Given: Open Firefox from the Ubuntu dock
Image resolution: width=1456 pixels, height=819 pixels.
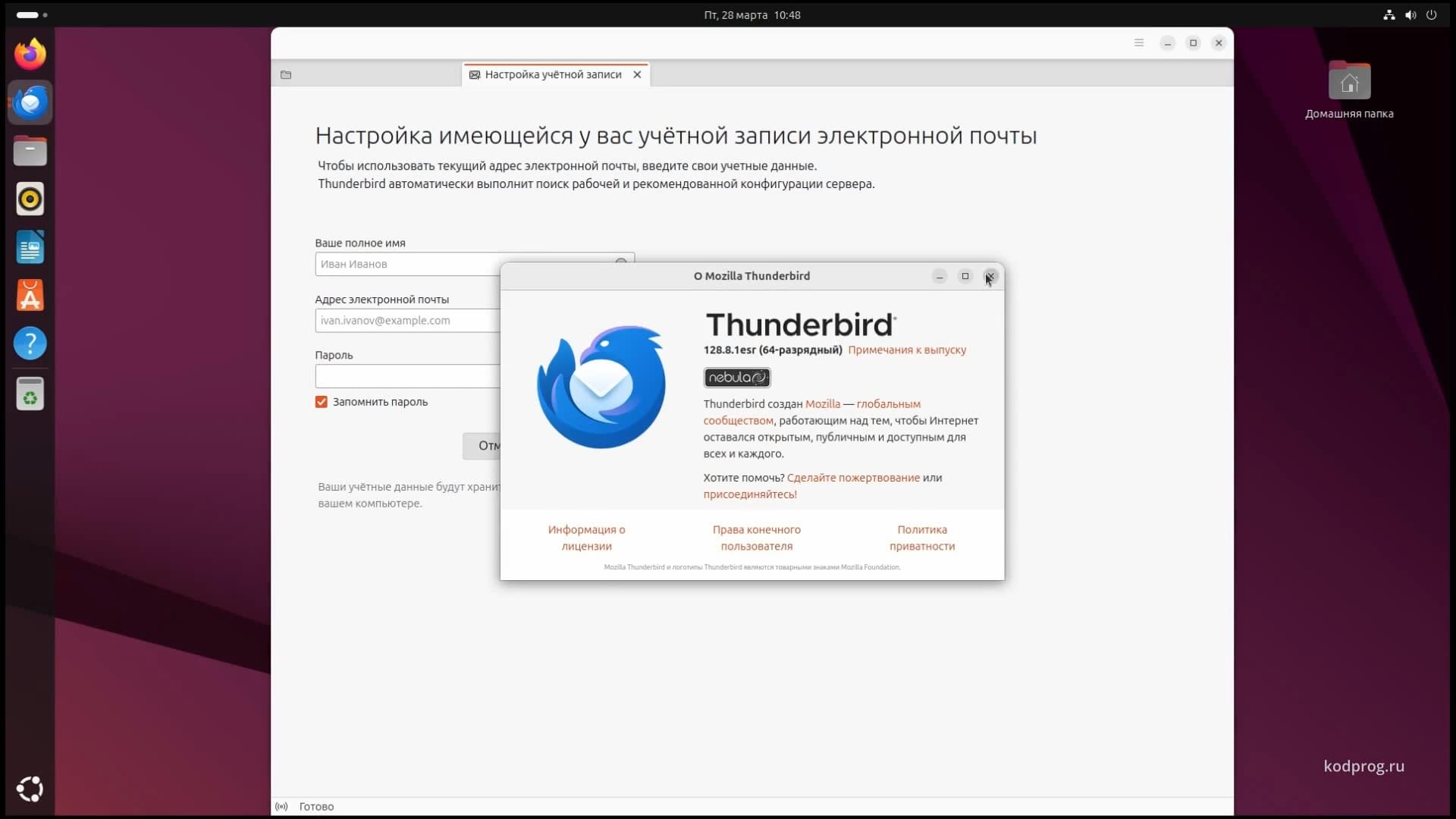Looking at the screenshot, I should pos(30,55).
